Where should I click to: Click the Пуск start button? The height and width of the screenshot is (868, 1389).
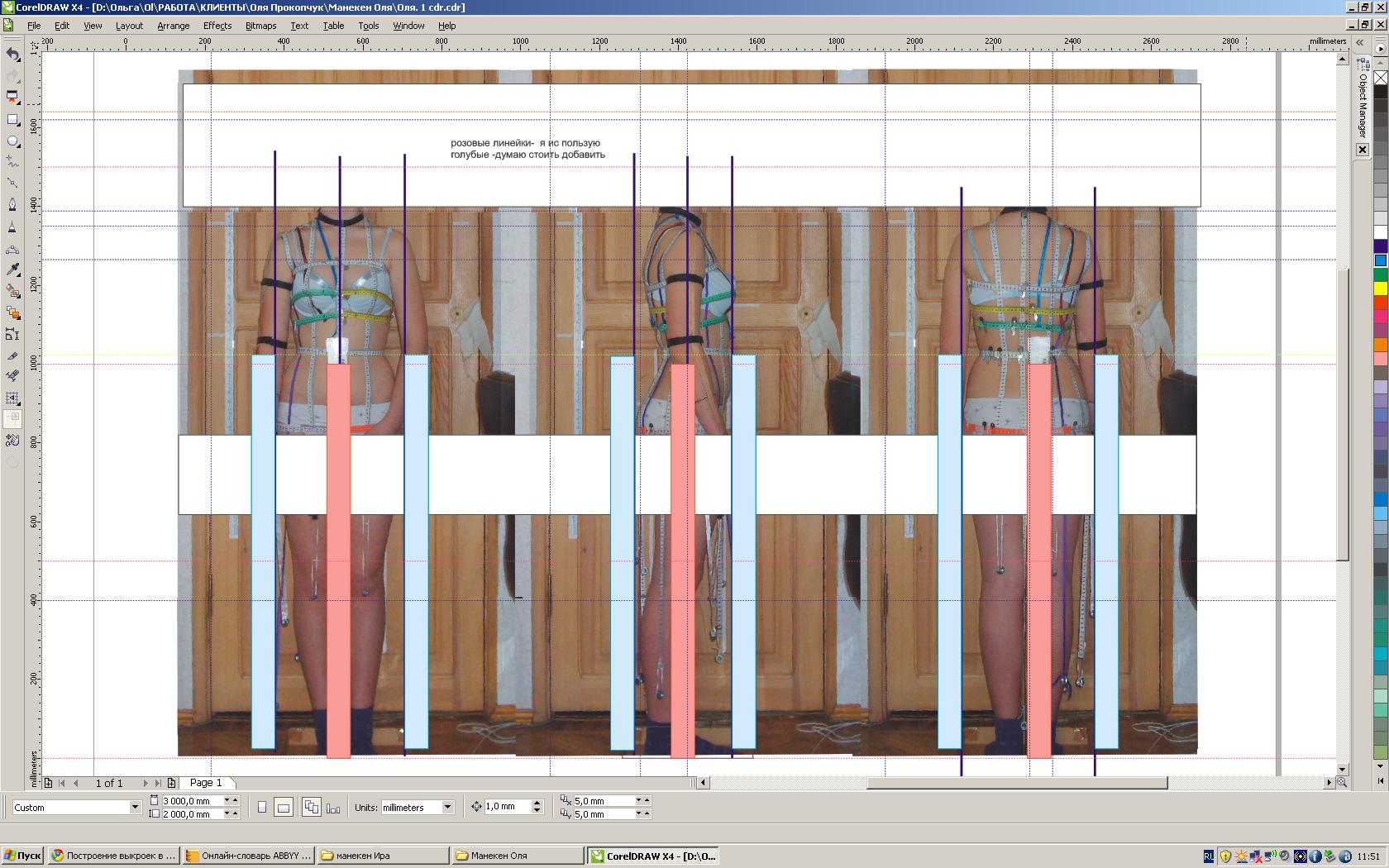click(22, 856)
